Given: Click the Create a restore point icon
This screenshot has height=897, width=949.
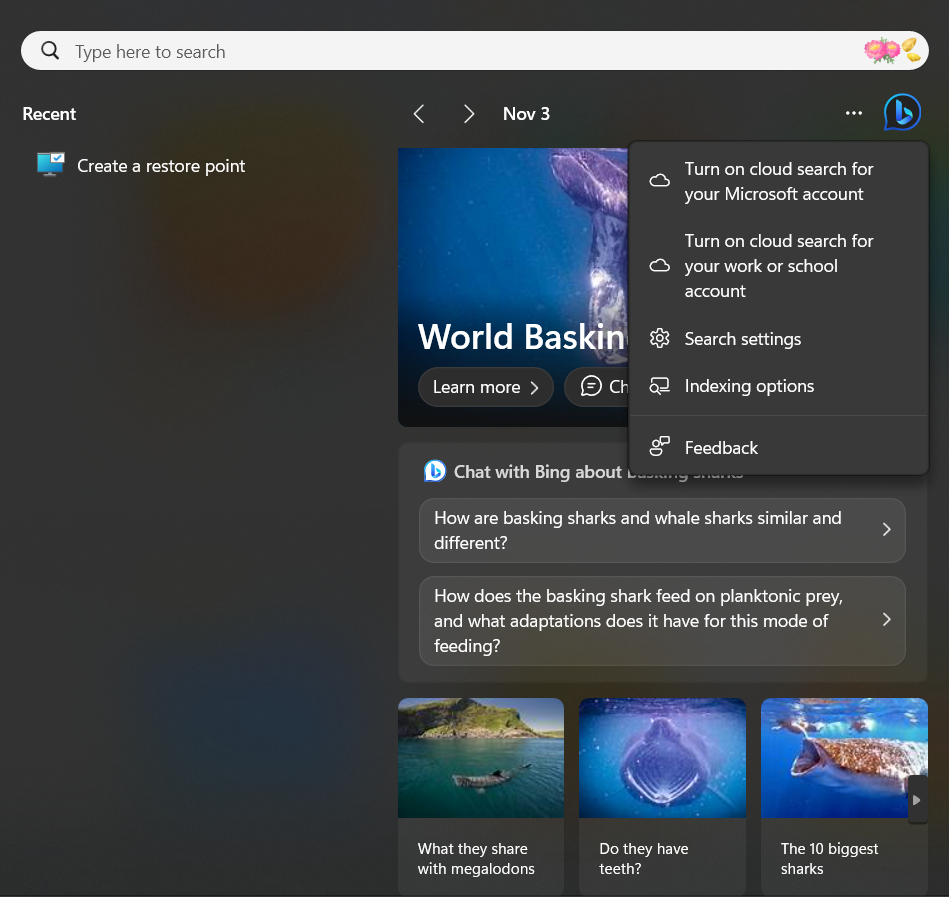Looking at the screenshot, I should click(49, 165).
